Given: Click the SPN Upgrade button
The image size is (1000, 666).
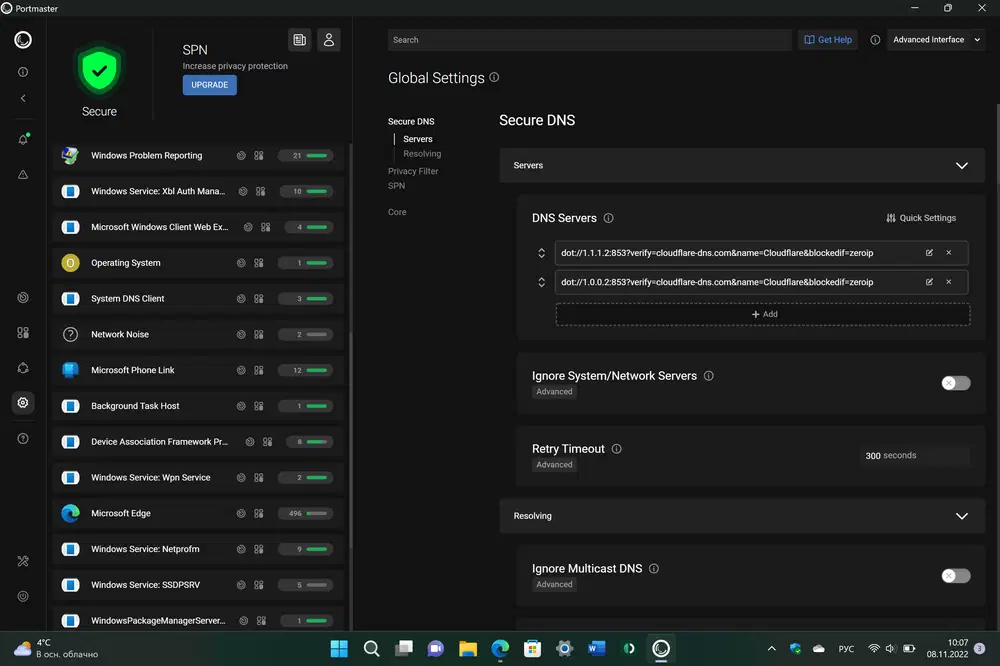Looking at the screenshot, I should click(x=209, y=85).
